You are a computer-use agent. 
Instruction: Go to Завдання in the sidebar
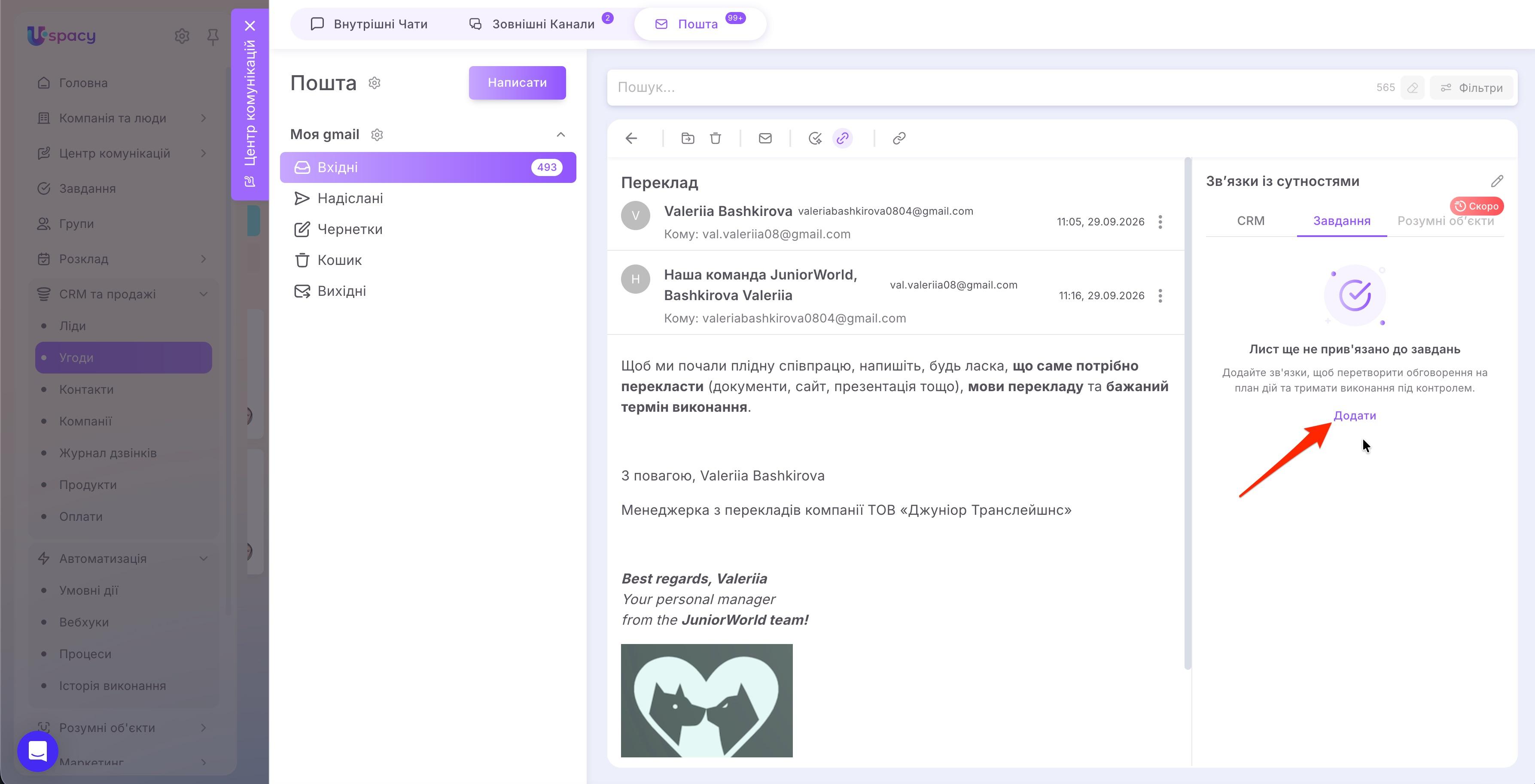click(x=87, y=188)
